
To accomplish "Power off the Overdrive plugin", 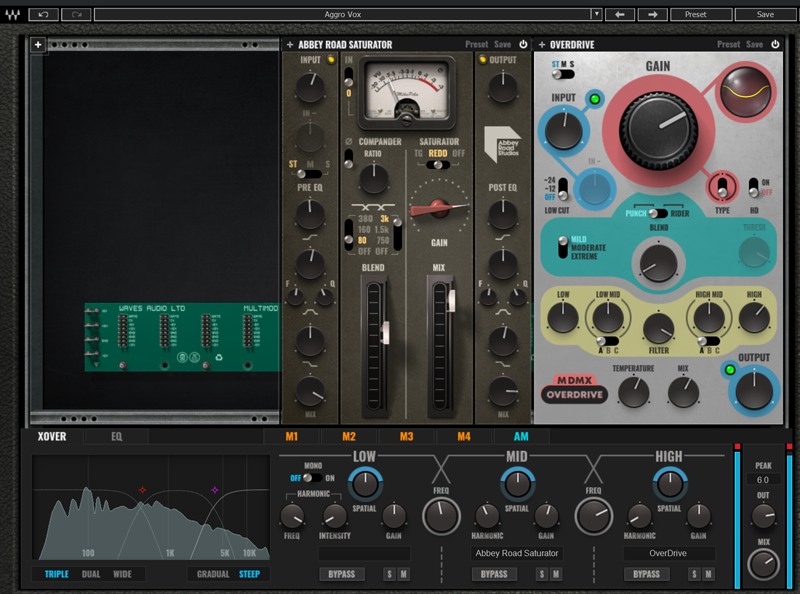I will click(x=775, y=44).
